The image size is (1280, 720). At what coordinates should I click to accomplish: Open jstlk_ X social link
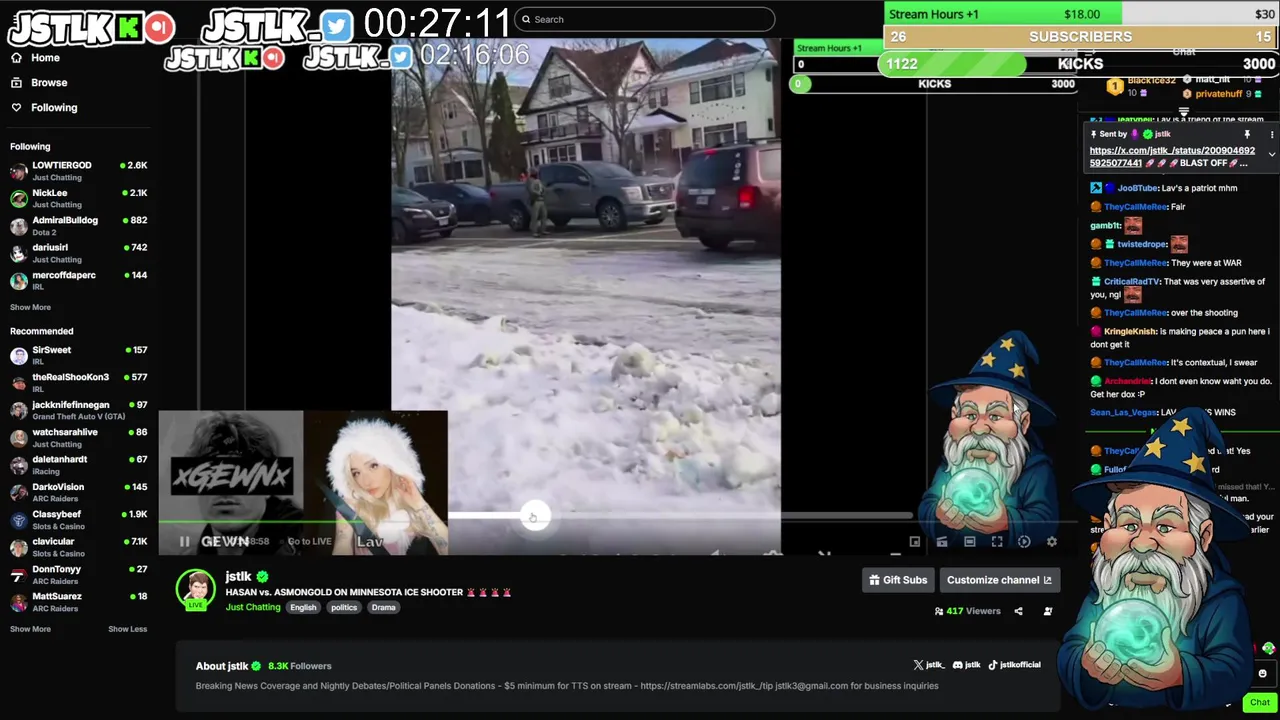[929, 665]
